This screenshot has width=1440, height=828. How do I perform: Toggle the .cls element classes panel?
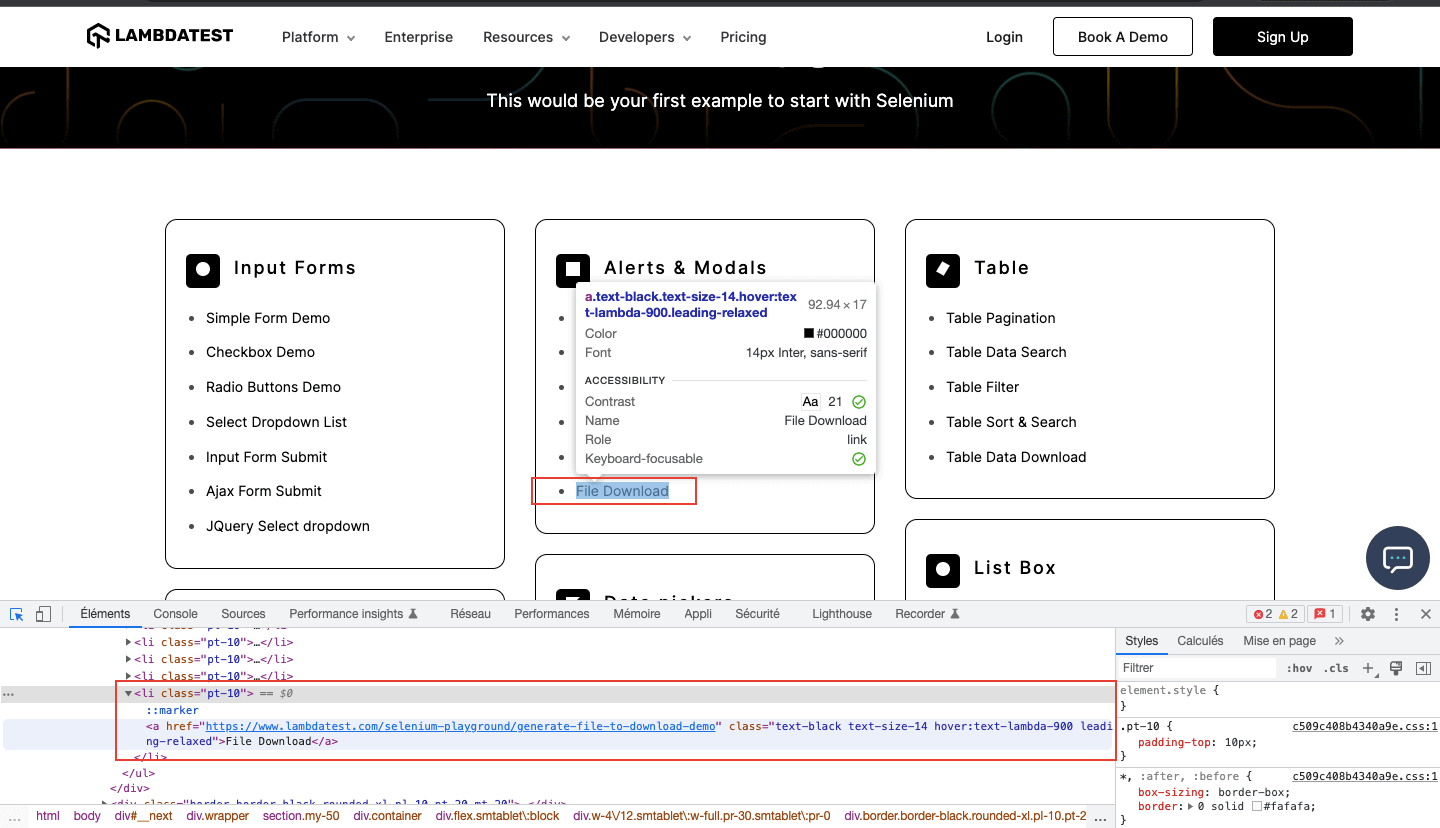click(1336, 668)
